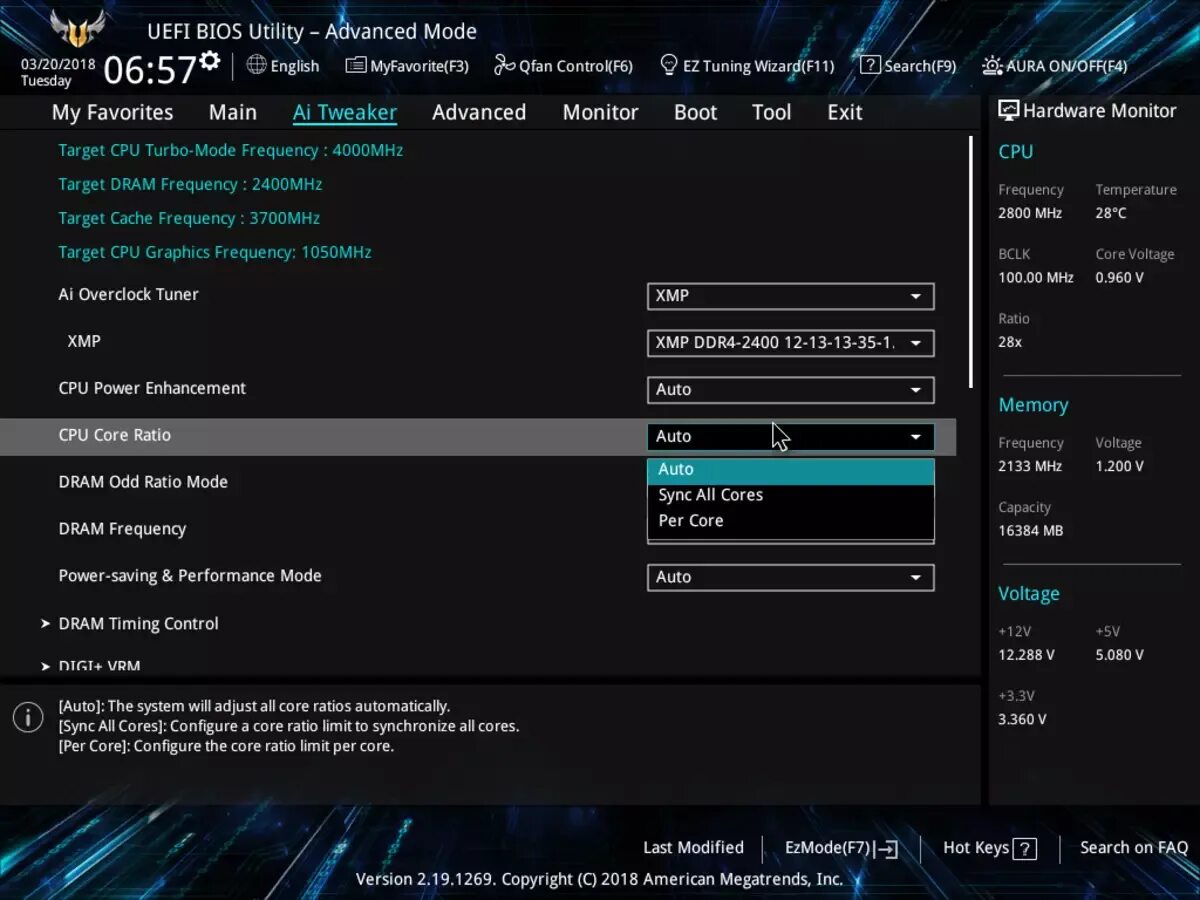Screen dimensions: 1200x900
Task: Switch to My Favorites tab
Action: 112,112
